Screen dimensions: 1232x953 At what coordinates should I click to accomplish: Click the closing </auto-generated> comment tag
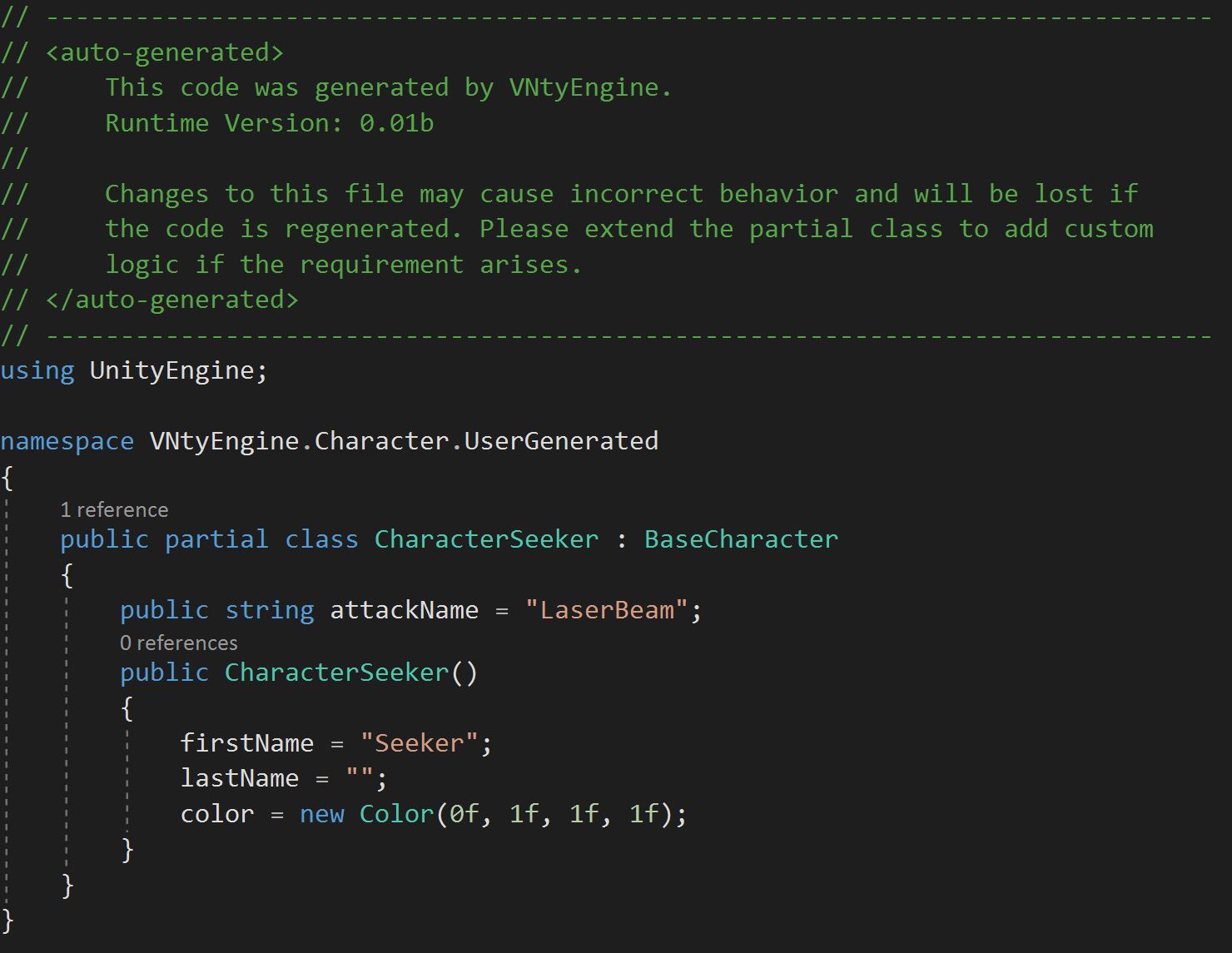[x=172, y=300]
